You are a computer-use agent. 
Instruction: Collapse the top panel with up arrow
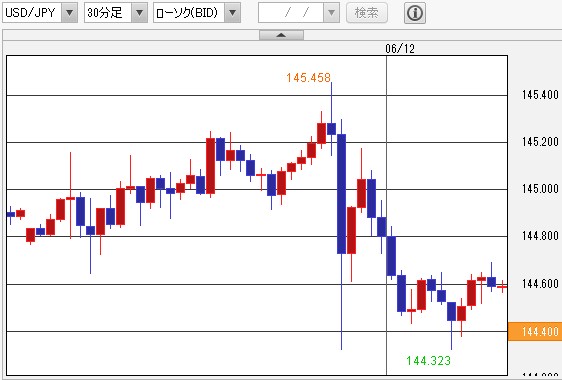click(x=281, y=35)
